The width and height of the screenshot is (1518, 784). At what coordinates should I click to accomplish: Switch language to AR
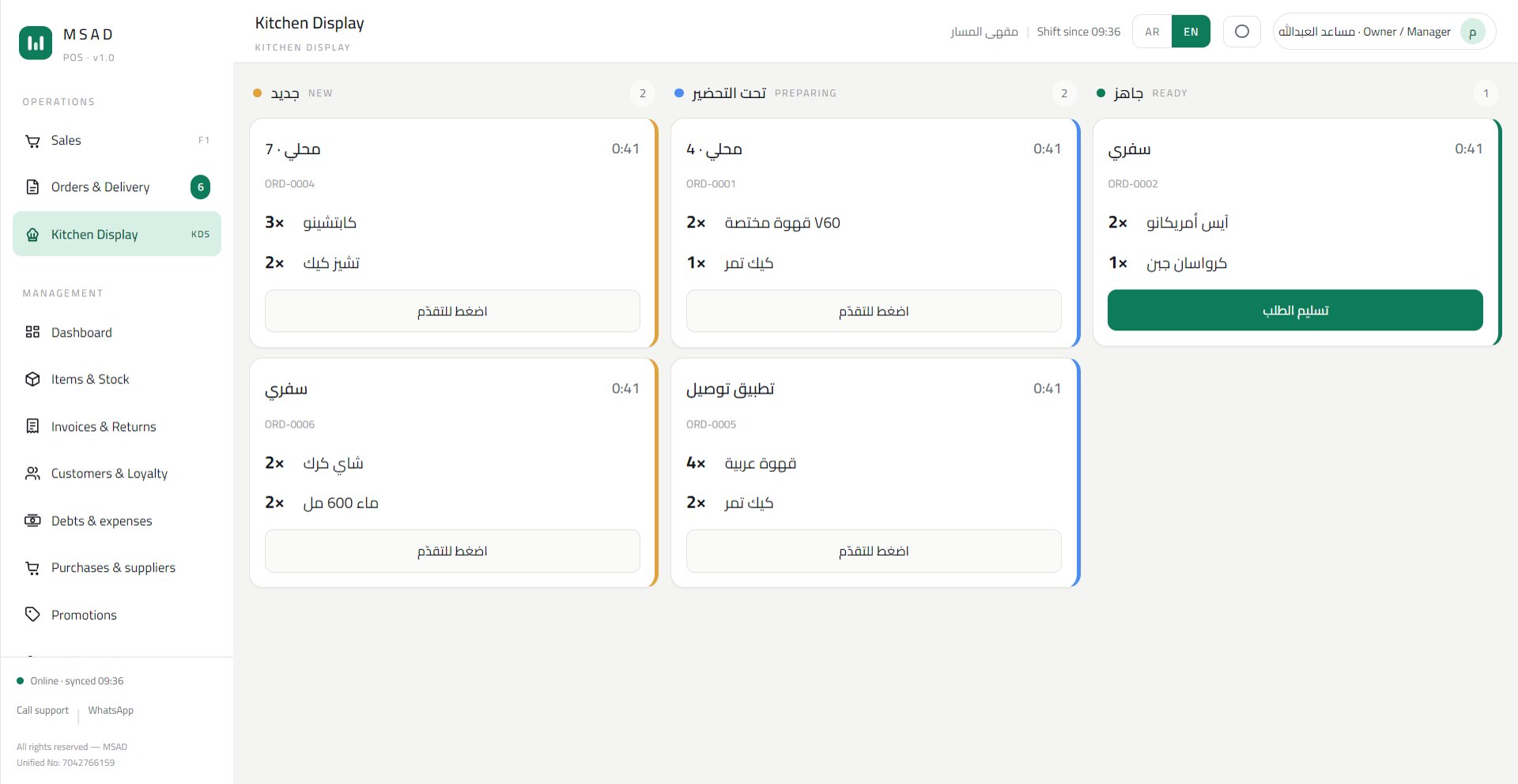click(1152, 32)
